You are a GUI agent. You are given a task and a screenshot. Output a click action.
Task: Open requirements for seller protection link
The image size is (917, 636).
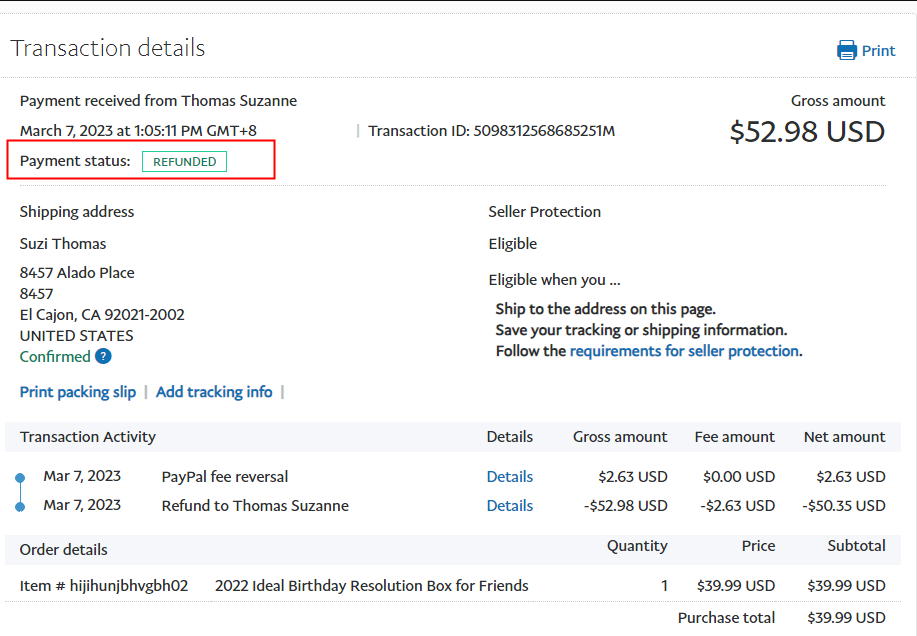click(x=684, y=351)
